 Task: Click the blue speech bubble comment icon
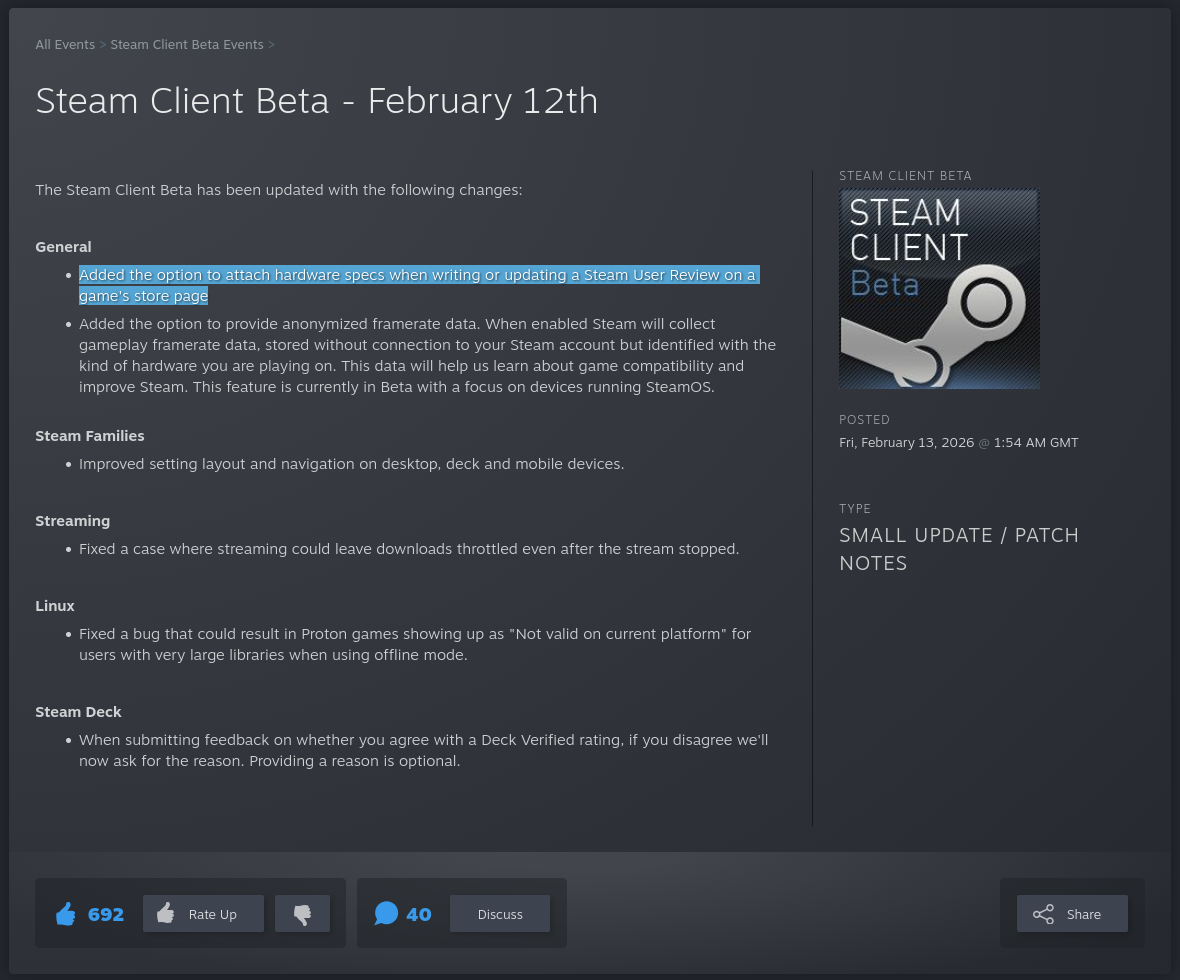tap(386, 914)
